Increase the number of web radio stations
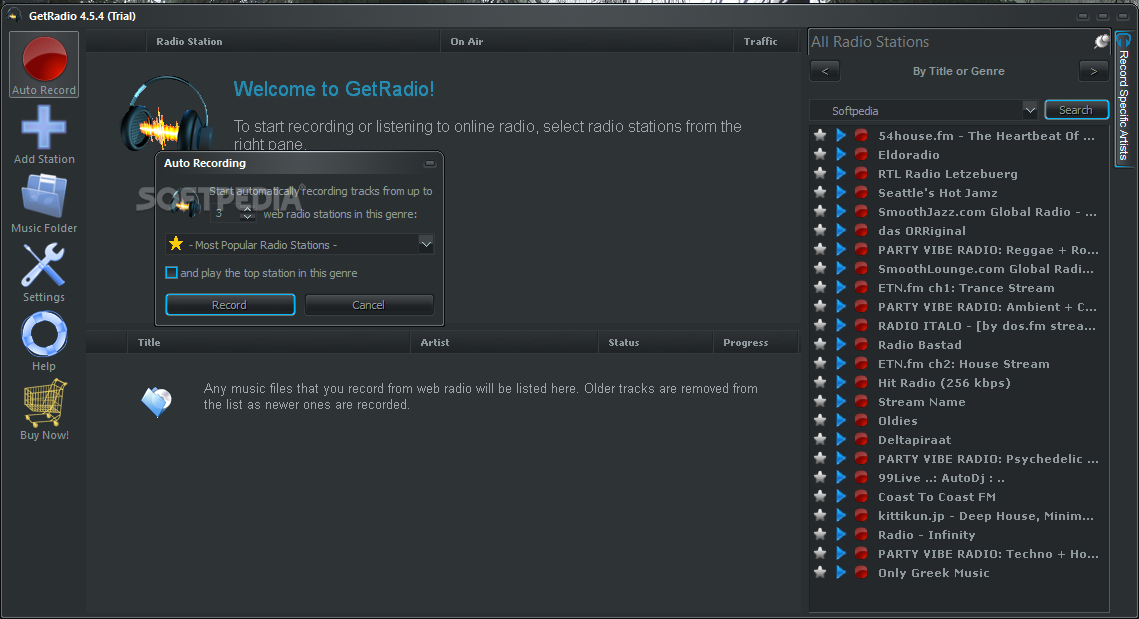1139x619 pixels. click(x=248, y=209)
